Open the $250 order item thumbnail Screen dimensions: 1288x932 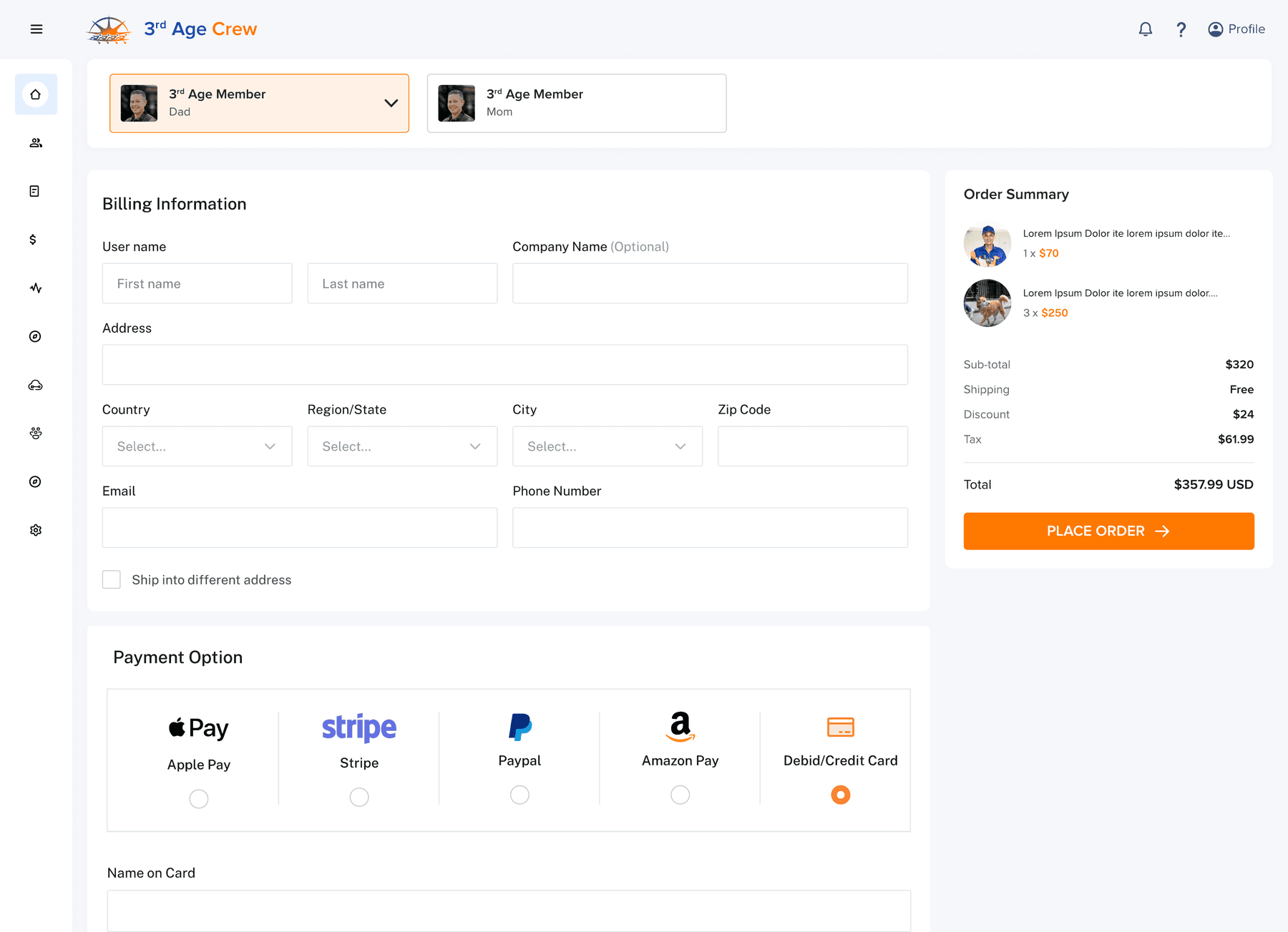987,303
